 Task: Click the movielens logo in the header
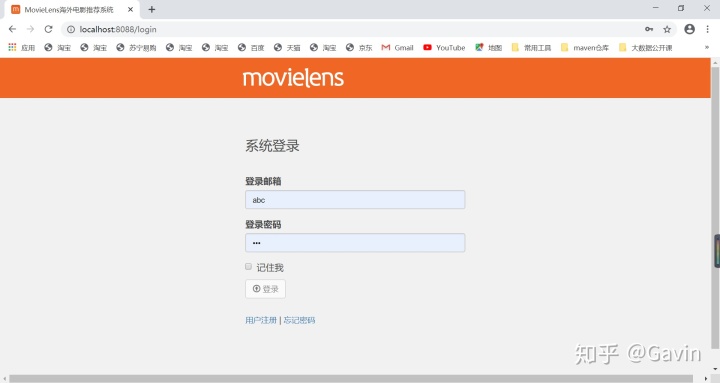(293, 78)
